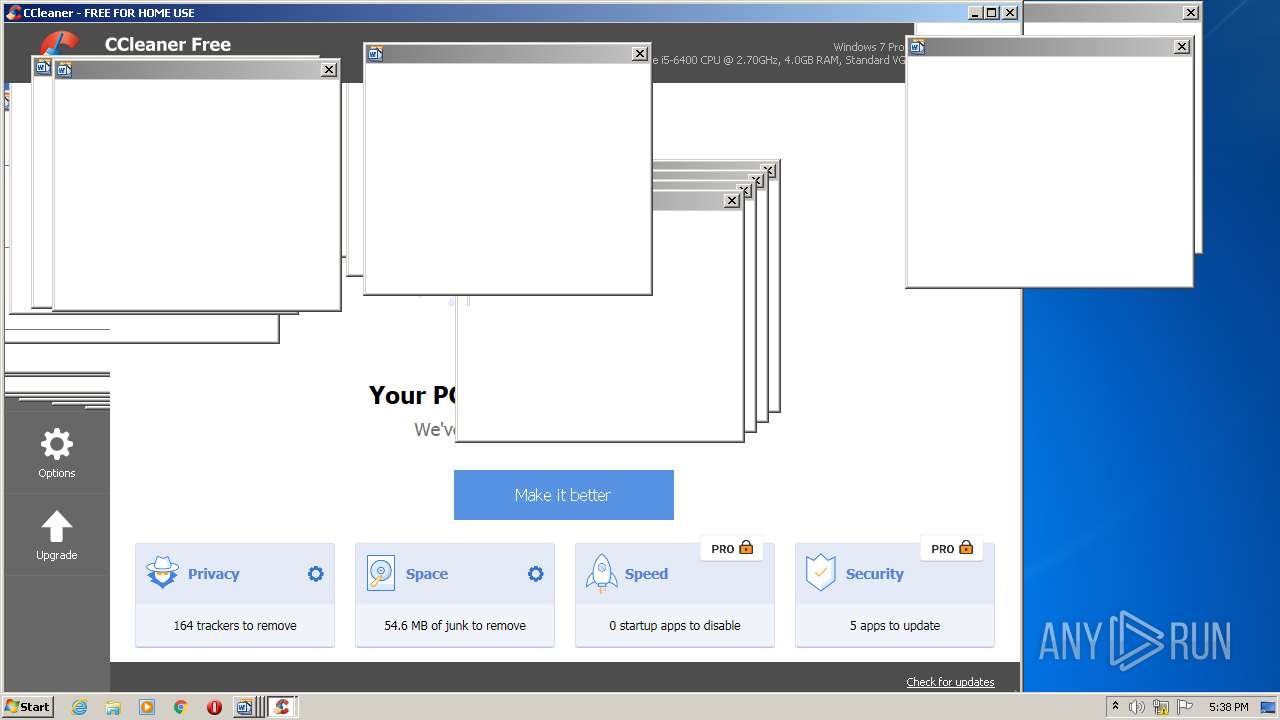Image resolution: width=1280 pixels, height=720 pixels.
Task: Click the Security shield icon
Action: click(820, 573)
